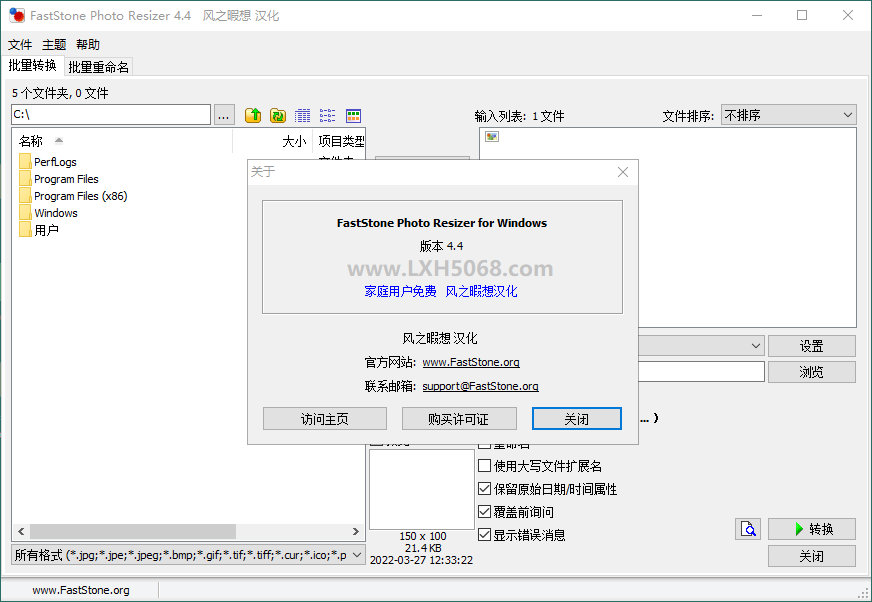This screenshot has height=602, width=872.
Task: Maximize the FastStone Photo Resizer window
Action: [x=802, y=15]
